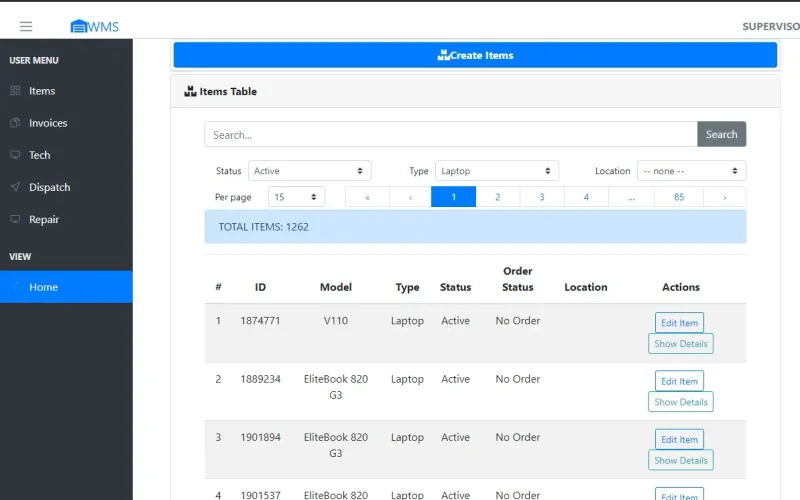Click ID cell 1874771

point(260,321)
